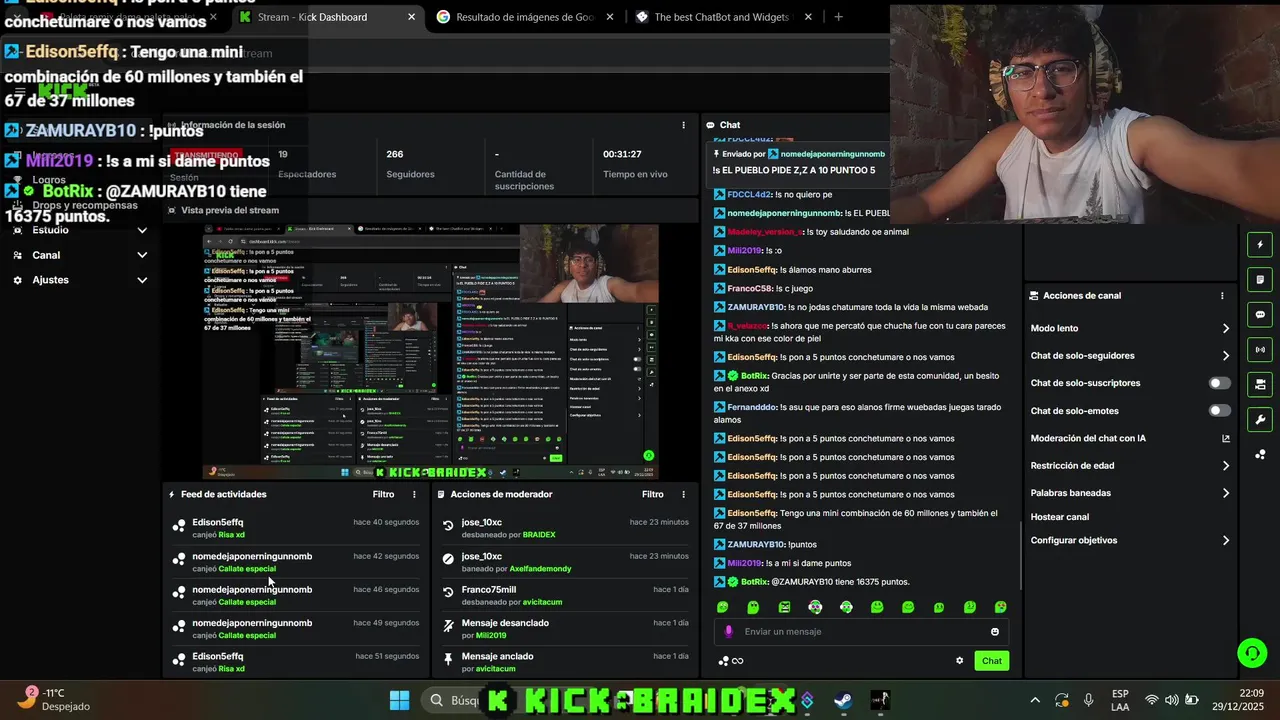
Task: Expand Palabras baneadas options
Action: pyautogui.click(x=1226, y=493)
